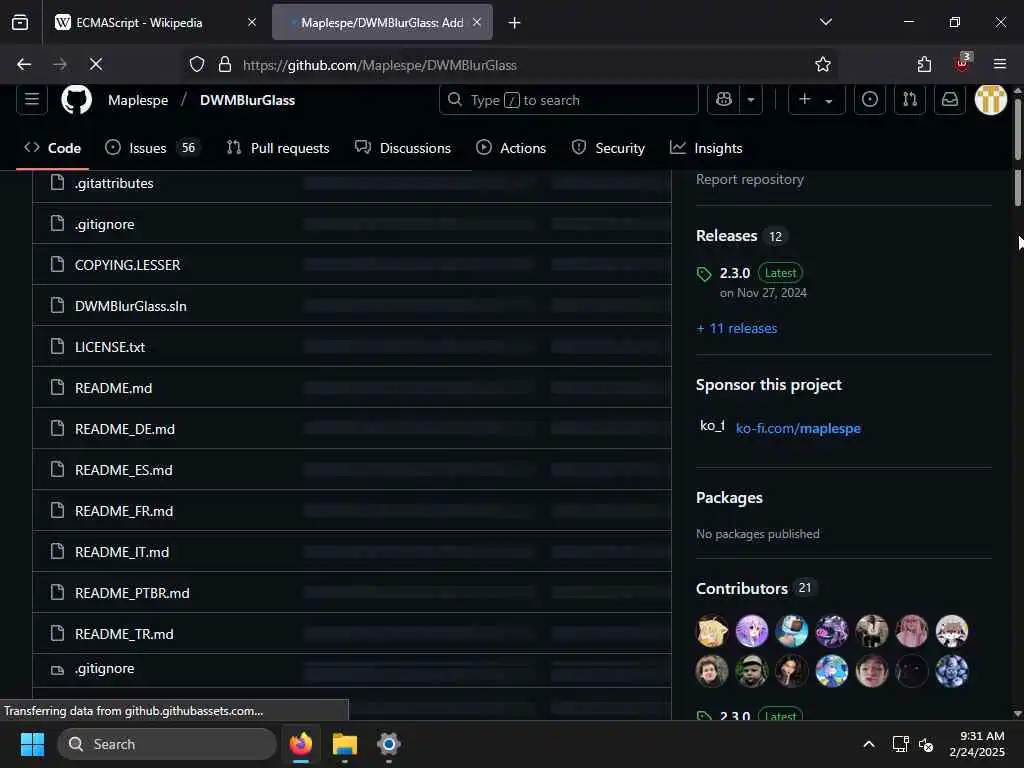Open Settings gear on taskbar
This screenshot has height=768, width=1024.
[389, 744]
